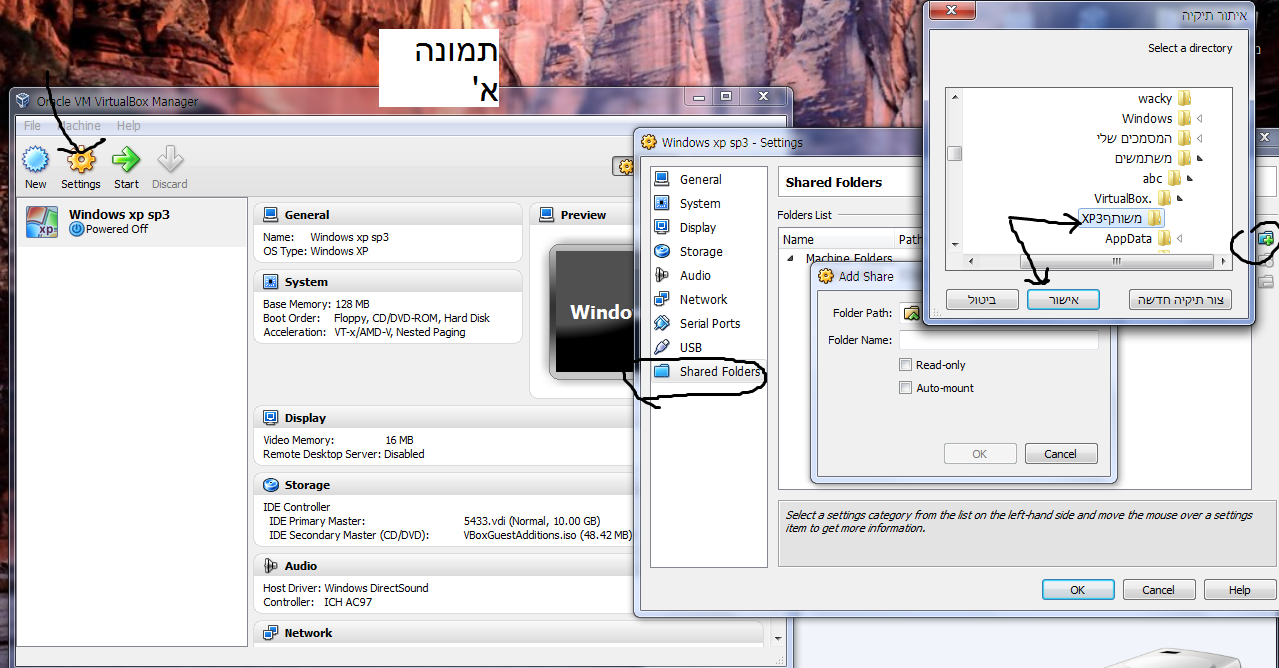The image size is (1279, 668).
Task: Click the ביטול cancel button in directory dialog
Action: [982, 300]
